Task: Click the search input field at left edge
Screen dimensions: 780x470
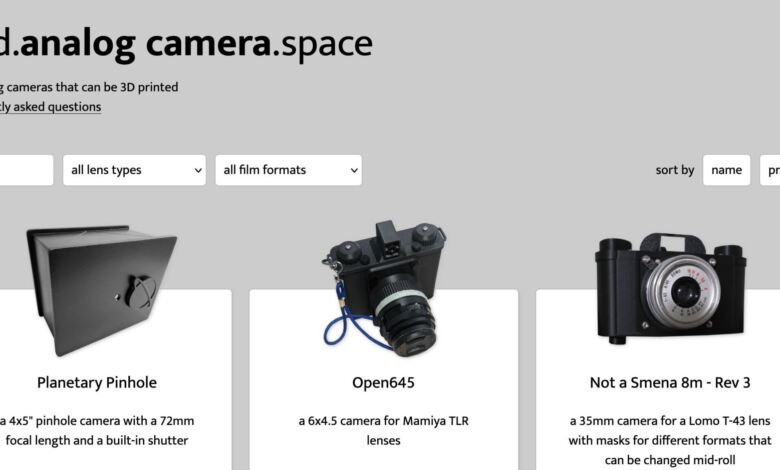Action: pyautogui.click(x=26, y=170)
